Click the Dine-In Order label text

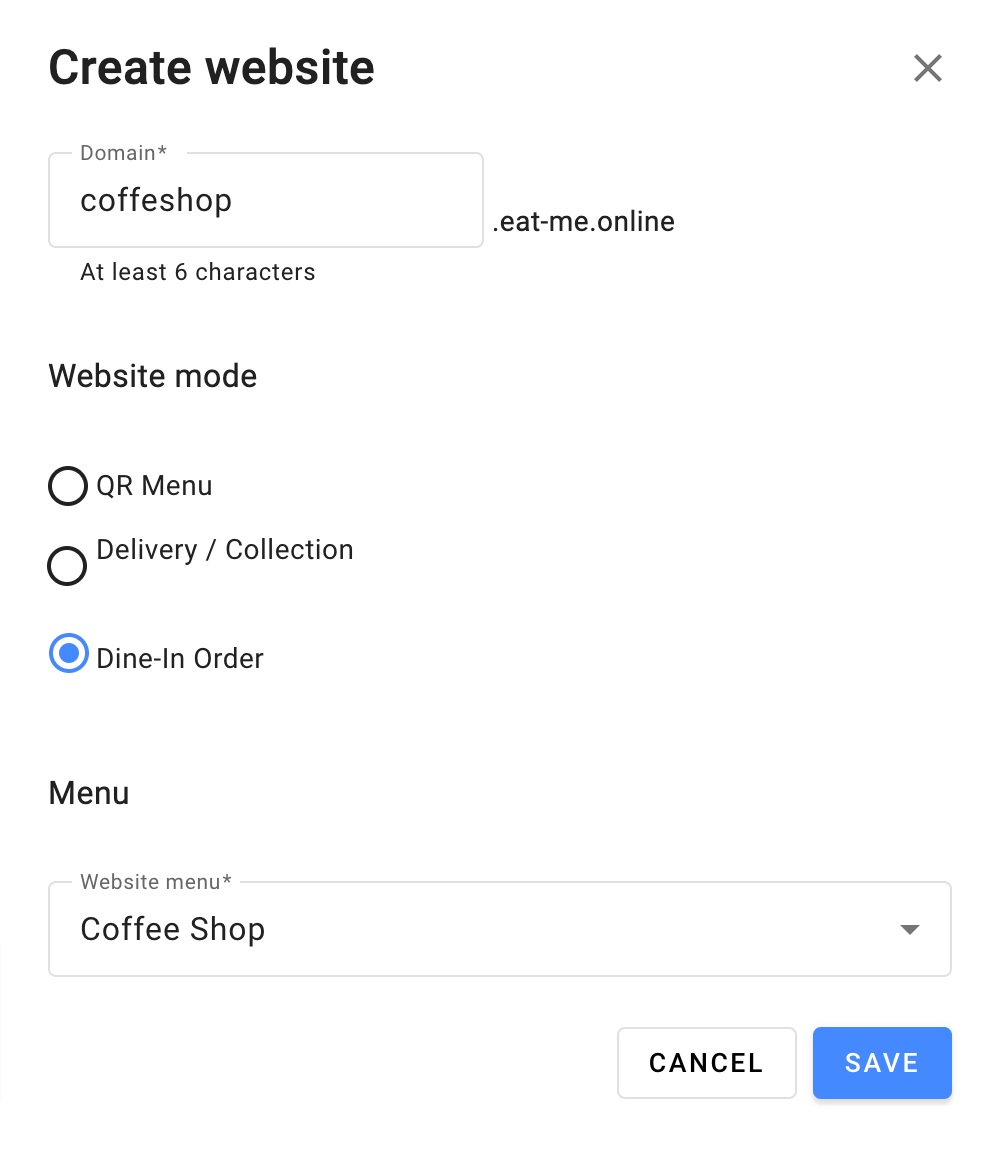click(180, 659)
